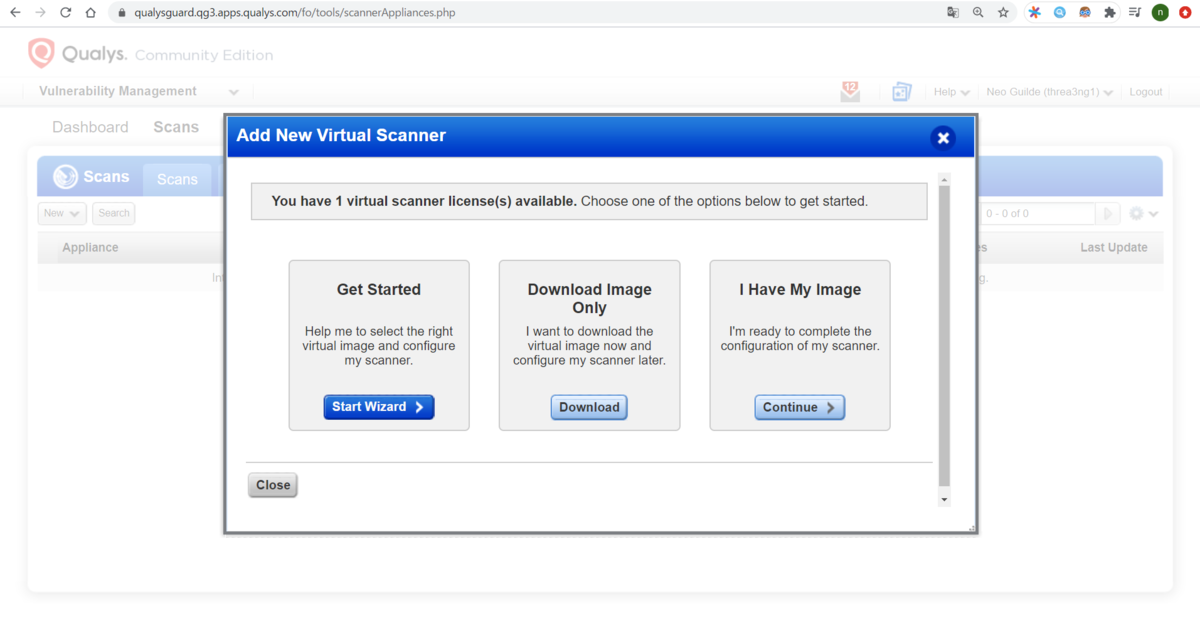This screenshot has height=618, width=1200.
Task: Click the Start Wizard button
Action: pyautogui.click(x=379, y=407)
